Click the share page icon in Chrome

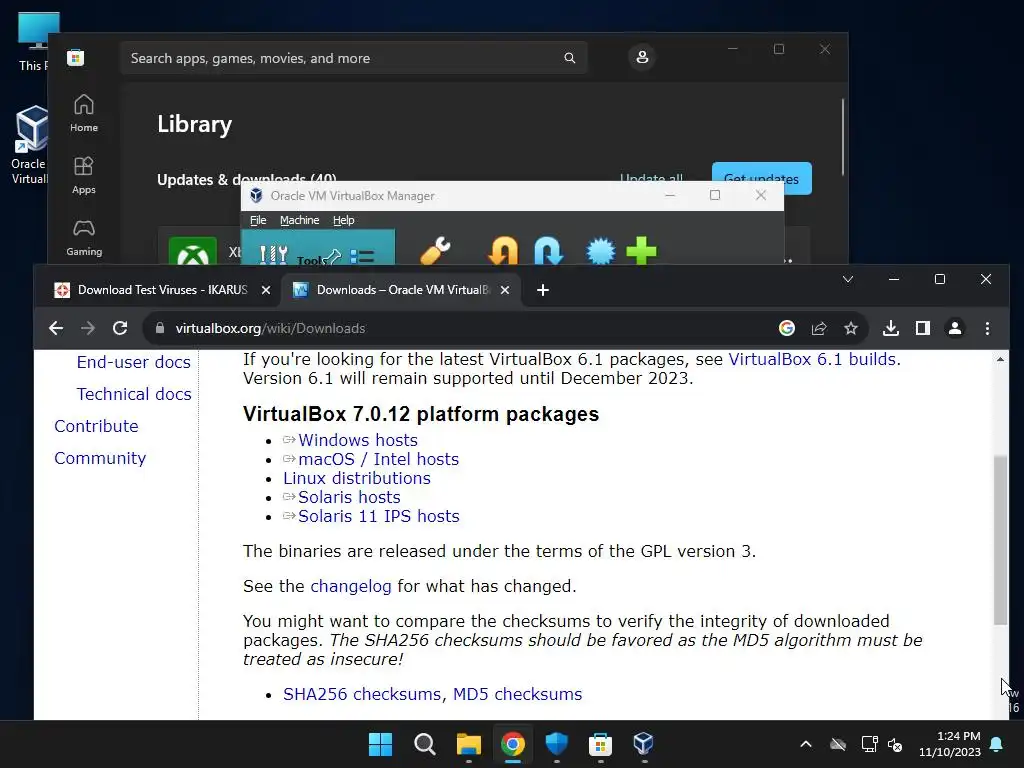pyautogui.click(x=819, y=328)
